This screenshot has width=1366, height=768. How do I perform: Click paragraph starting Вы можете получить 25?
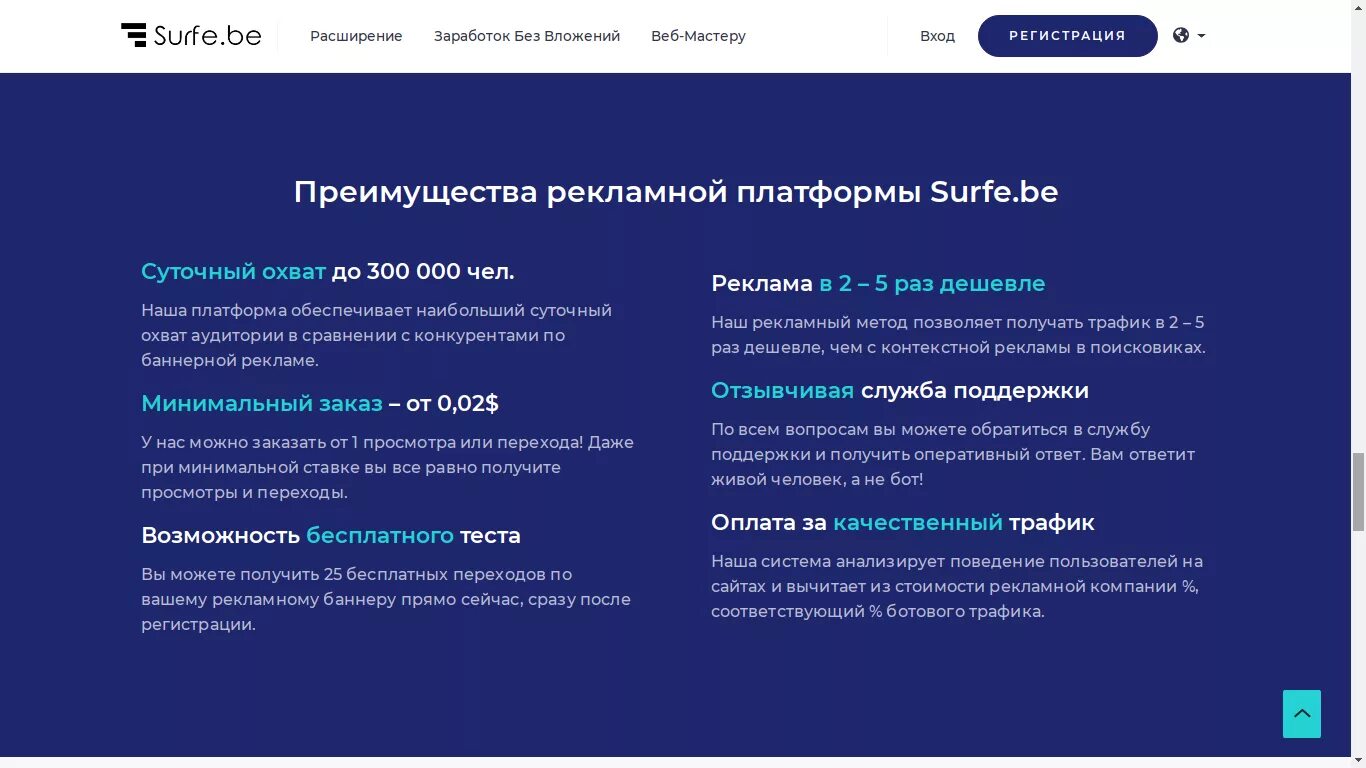coord(386,599)
